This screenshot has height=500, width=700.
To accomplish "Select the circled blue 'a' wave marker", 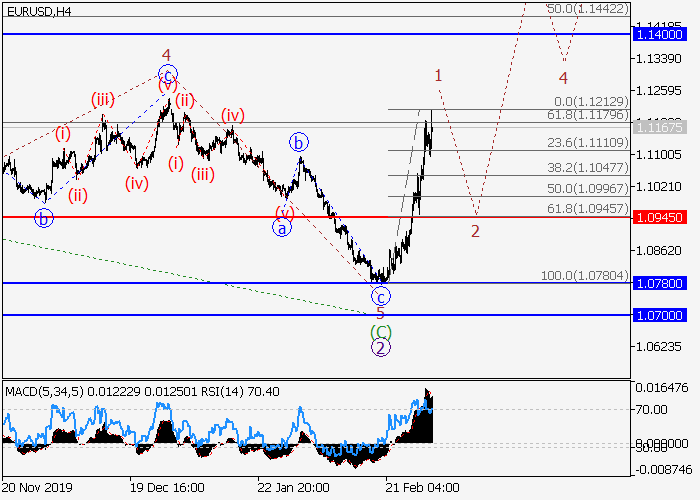I will 283,227.
